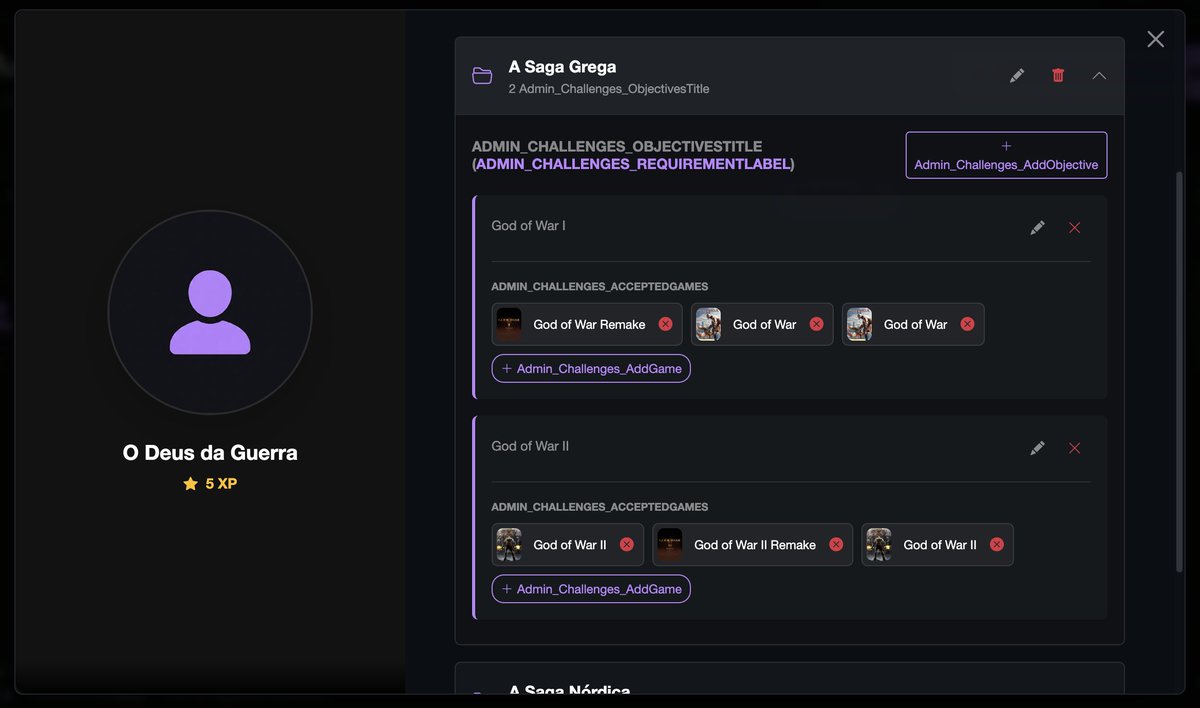Click the folder icon beside A Saga Grega
Screen dimensions: 1200x708
(482, 76)
